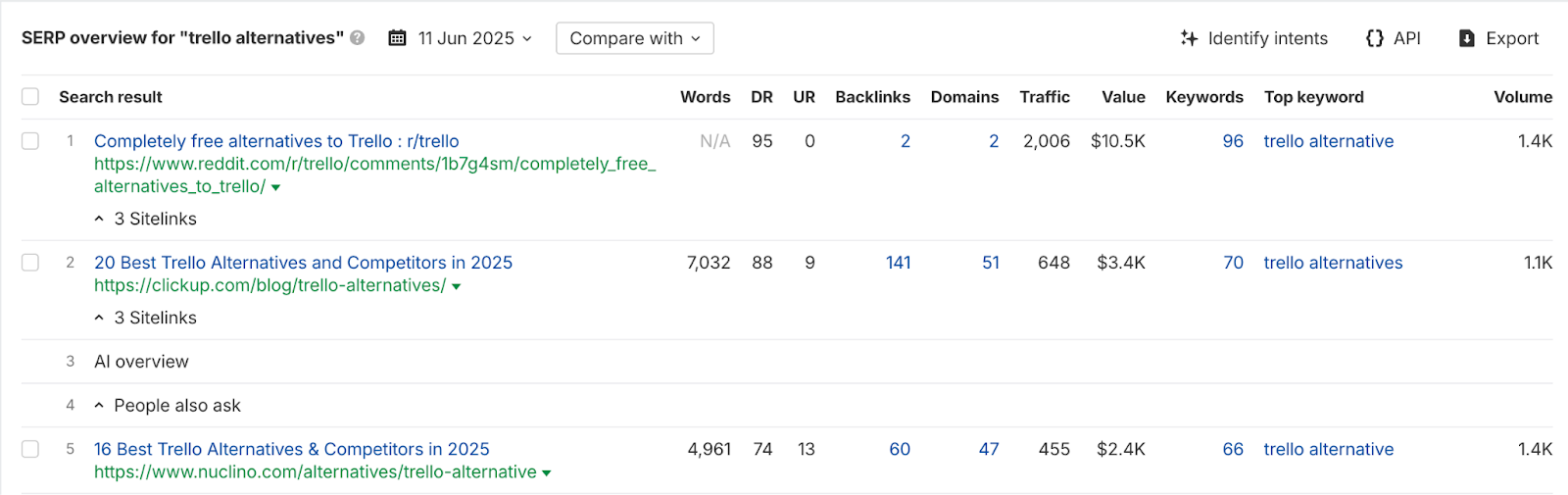The height and width of the screenshot is (495, 1568).
Task: Open the clickup.com blog URL link
Action: click(269, 285)
